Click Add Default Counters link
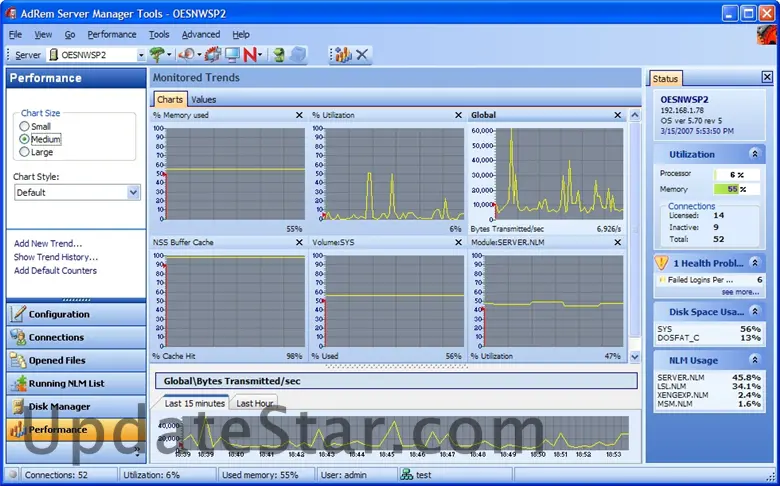Image resolution: width=780 pixels, height=486 pixels. [x=55, y=271]
